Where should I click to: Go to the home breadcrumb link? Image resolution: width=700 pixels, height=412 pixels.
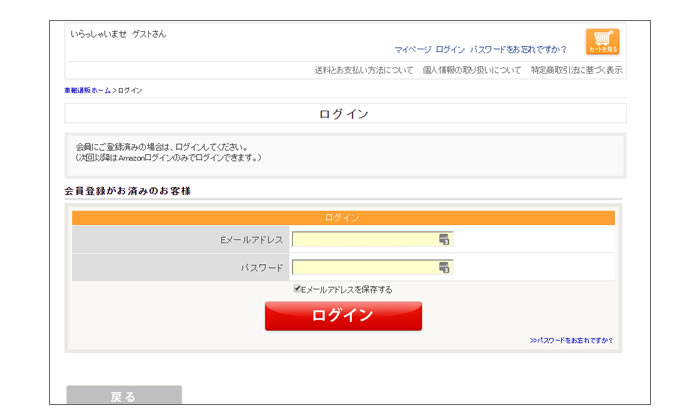[x=88, y=91]
